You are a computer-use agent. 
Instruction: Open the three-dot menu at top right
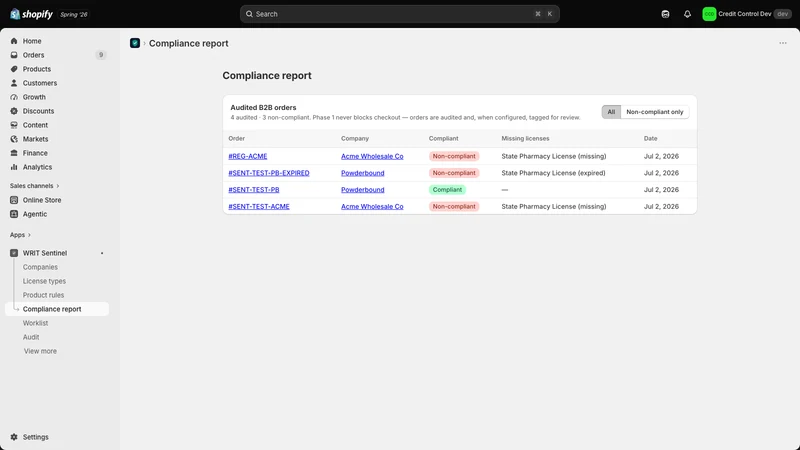pyautogui.click(x=783, y=43)
